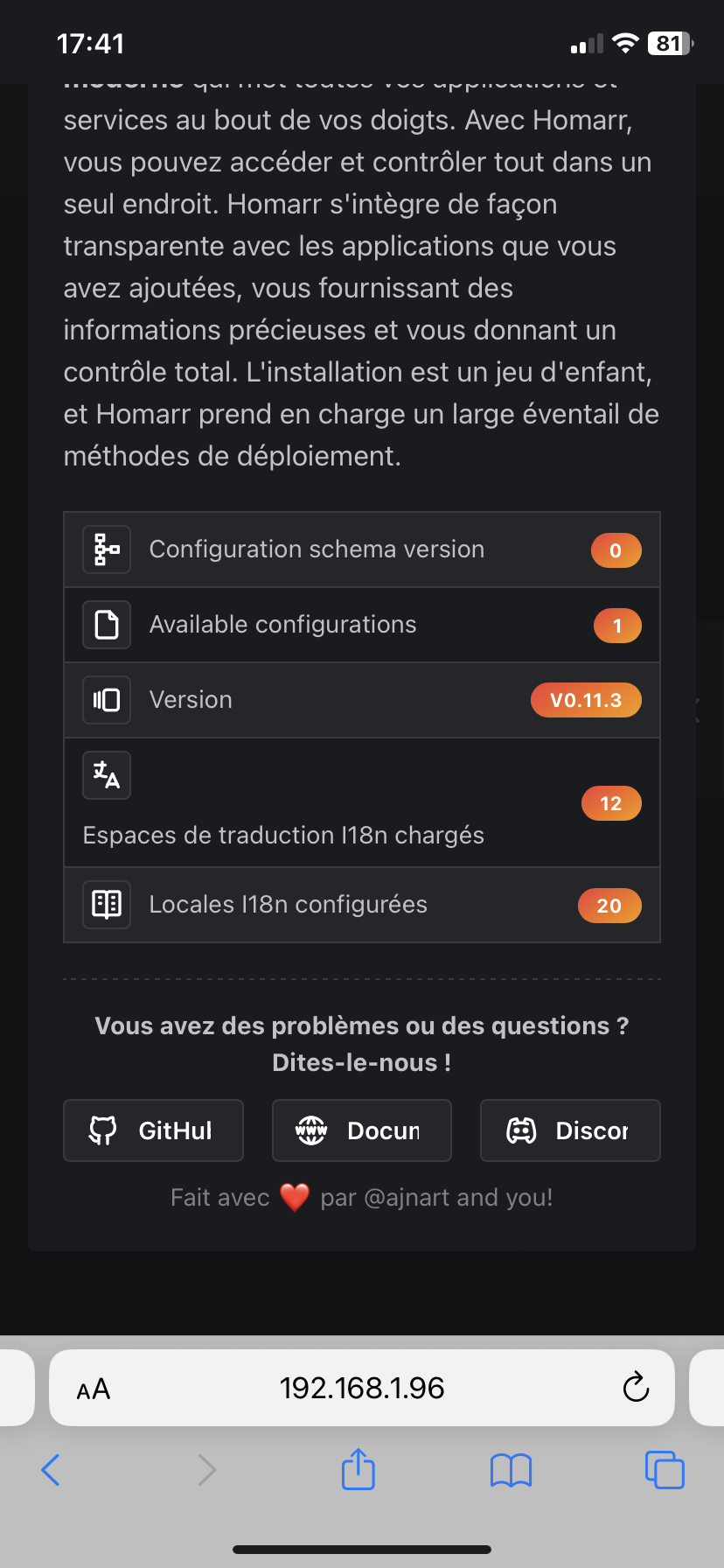
Task: Tap the orange 20 locales badge
Action: pyautogui.click(x=609, y=905)
